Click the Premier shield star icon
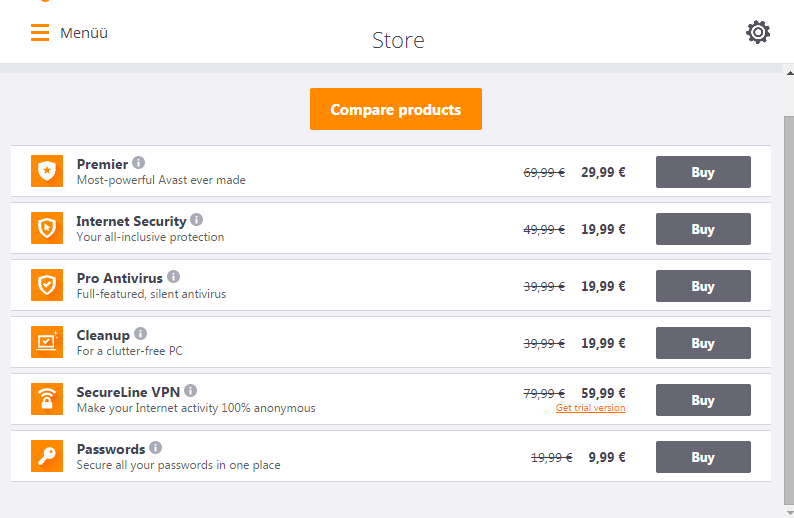The width and height of the screenshot is (794, 518). pyautogui.click(x=47, y=171)
